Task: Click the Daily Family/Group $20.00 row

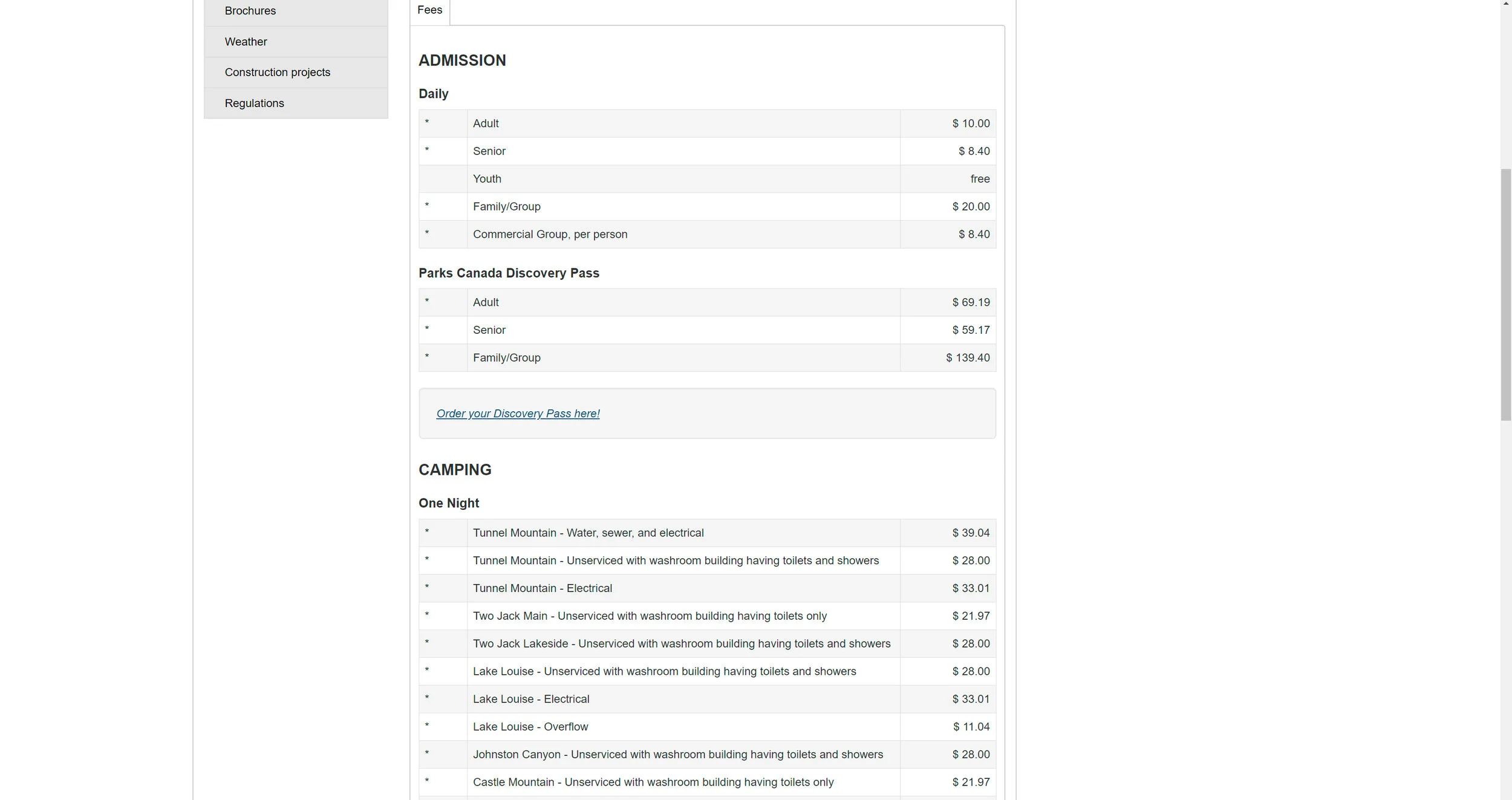Action: coord(707,207)
